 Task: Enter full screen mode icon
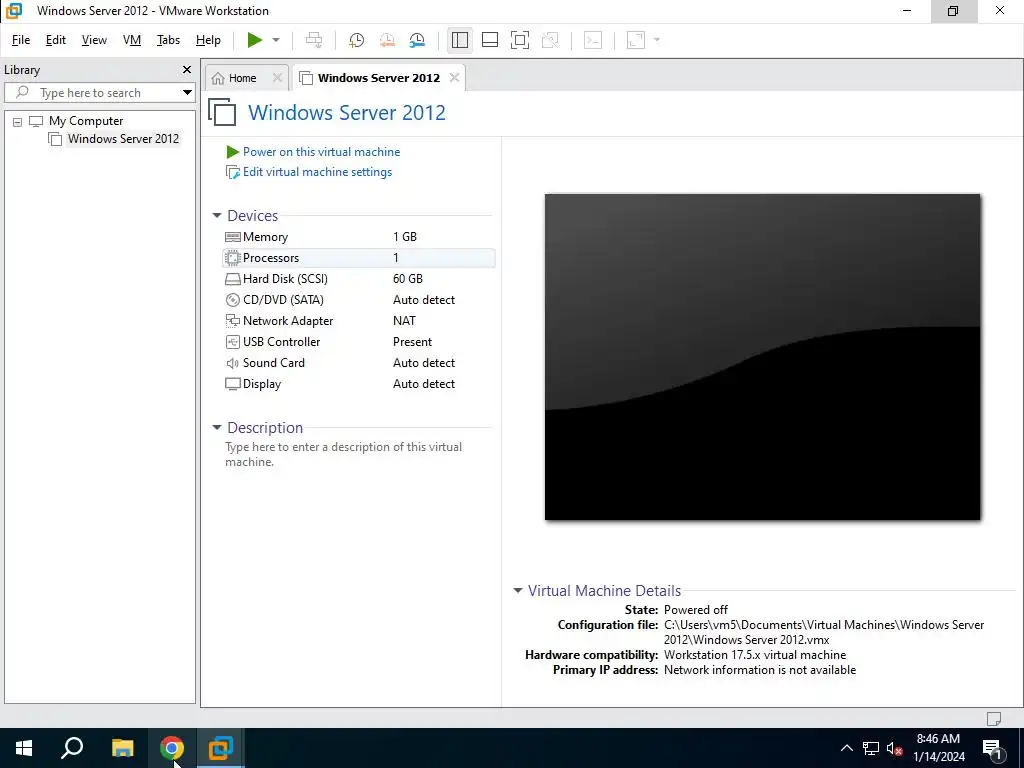(x=520, y=40)
